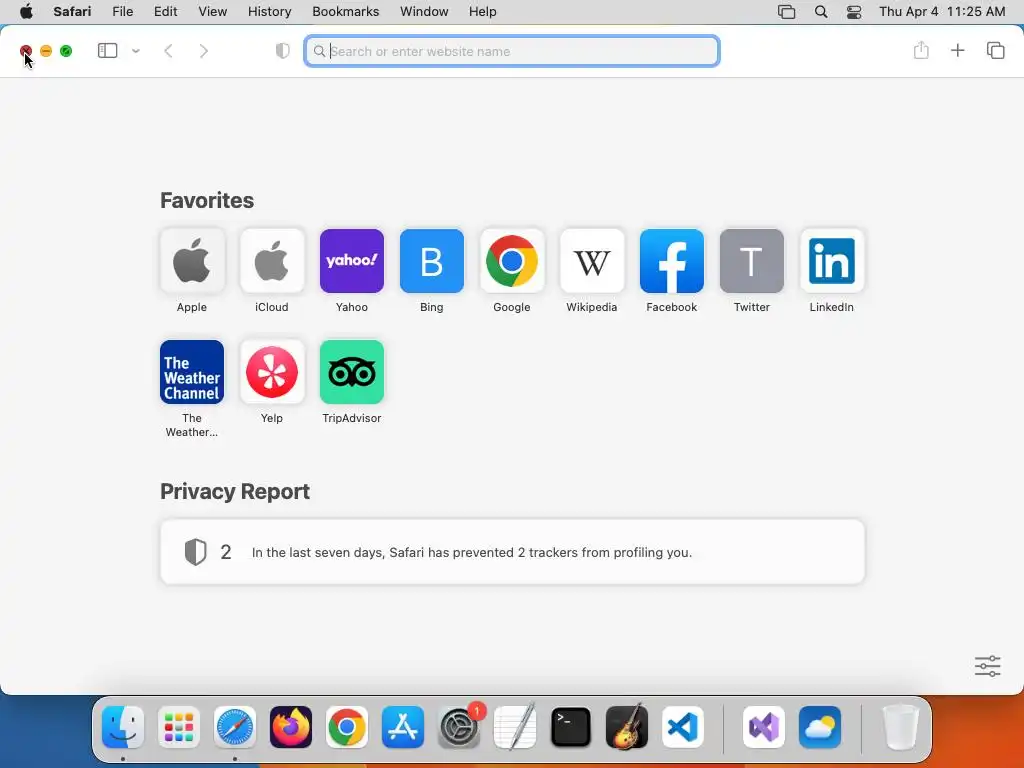Open the File menu
This screenshot has height=768, width=1024.
click(x=122, y=12)
